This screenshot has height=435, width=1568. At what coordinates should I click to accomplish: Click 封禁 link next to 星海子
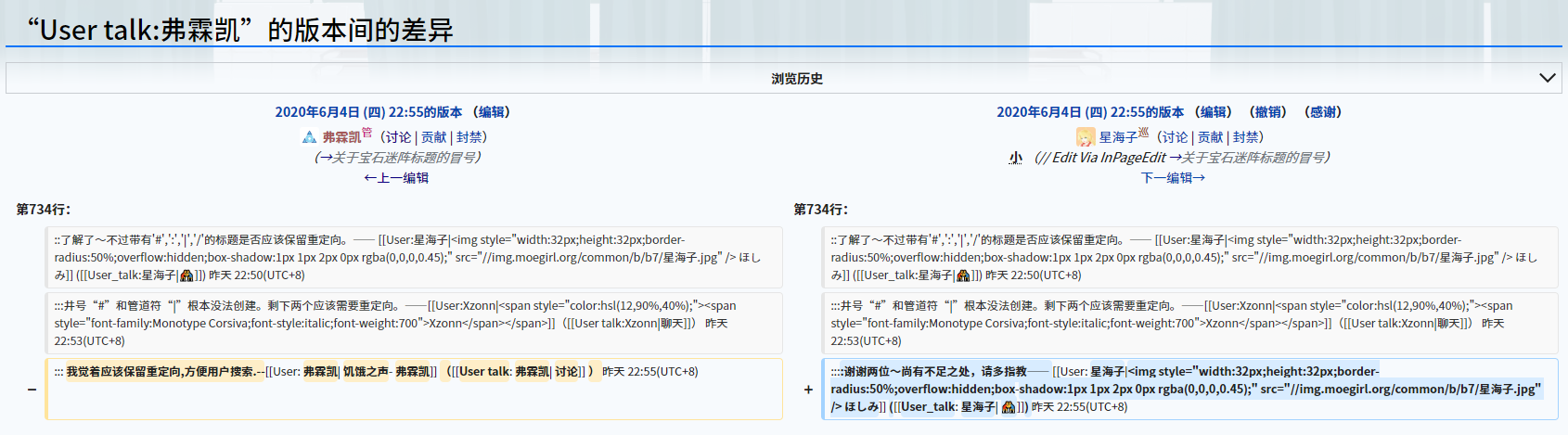coord(1246,137)
